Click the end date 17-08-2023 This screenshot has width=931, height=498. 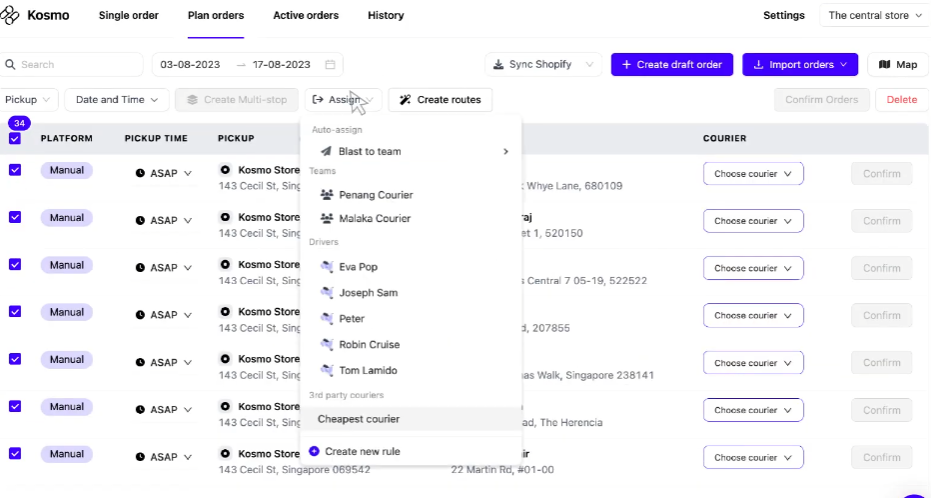pos(281,65)
